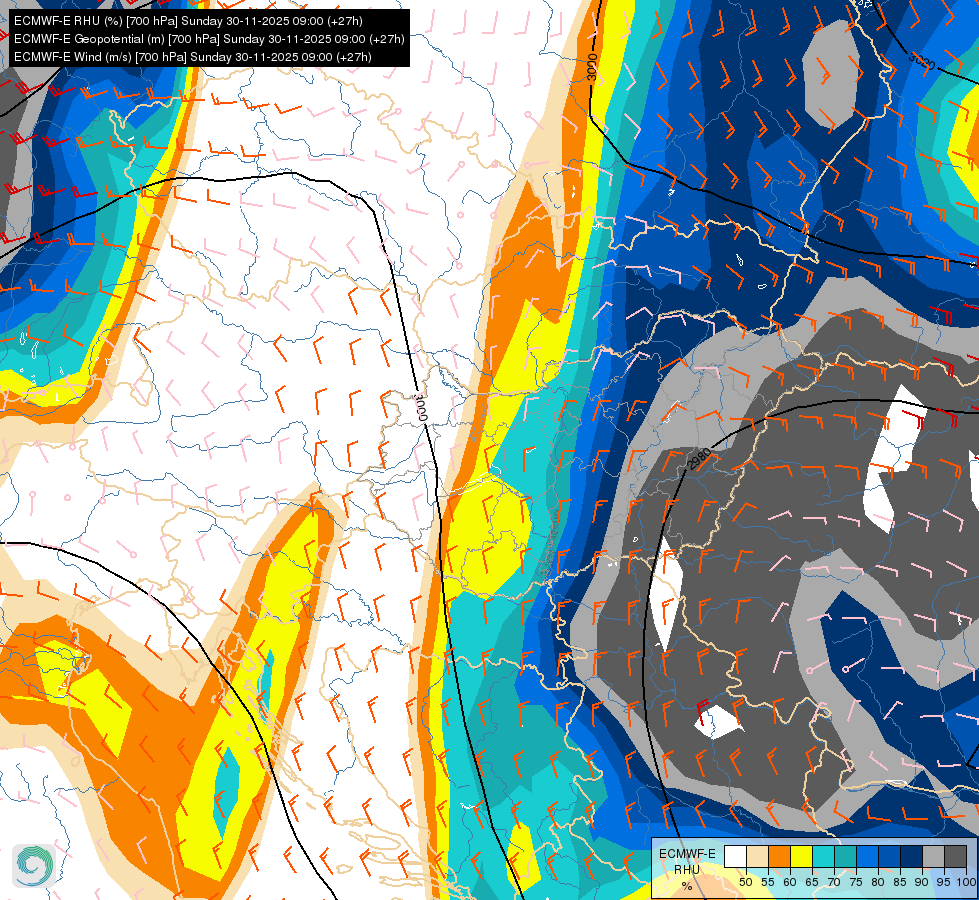Viewport: 979px width, 900px height.
Task: Click the 85 tick label on legend
Action: (900, 882)
